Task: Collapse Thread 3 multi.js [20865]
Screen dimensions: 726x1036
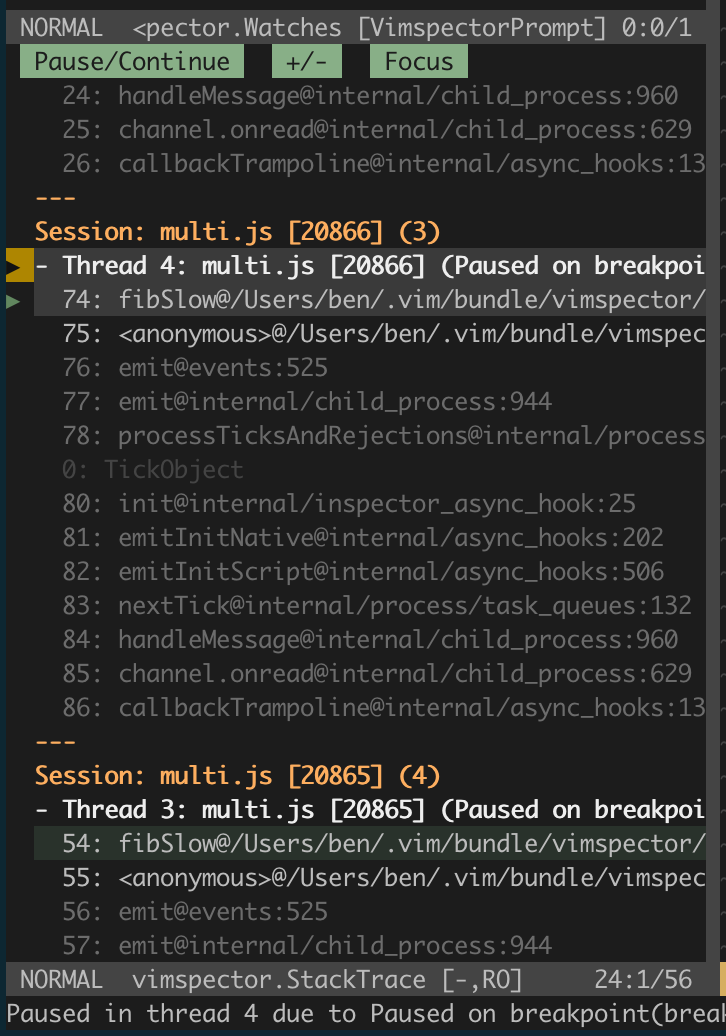Action: [42, 810]
